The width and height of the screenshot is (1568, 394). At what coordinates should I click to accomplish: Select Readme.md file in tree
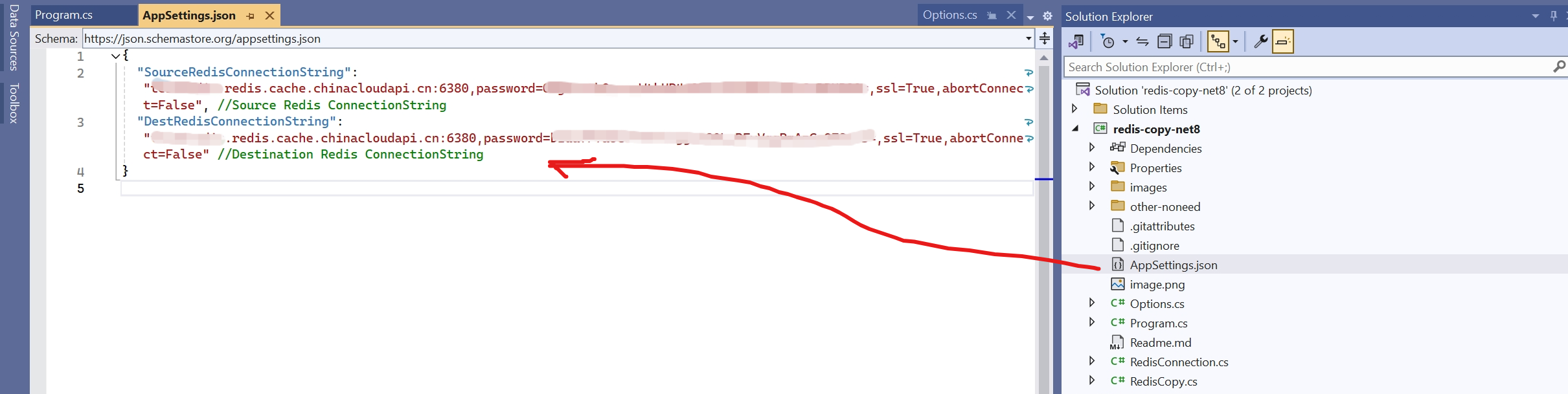(x=1160, y=342)
